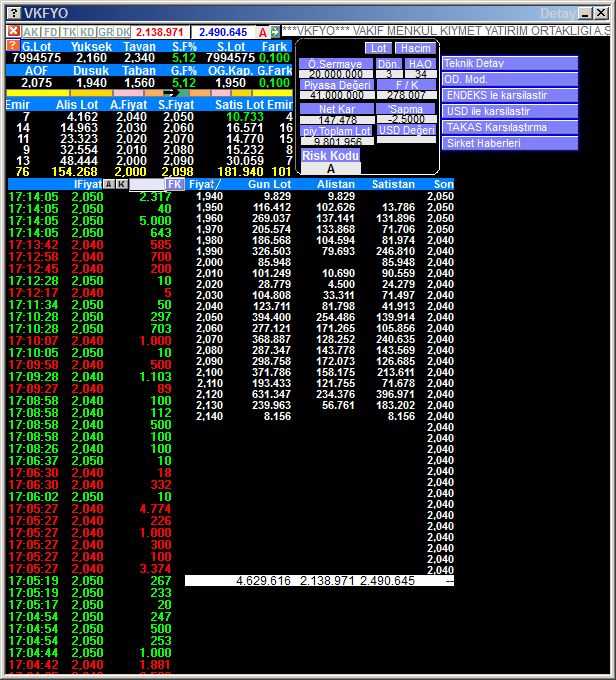
Task: Click the 17:13:42 trade row
Action: [x=90, y=245]
